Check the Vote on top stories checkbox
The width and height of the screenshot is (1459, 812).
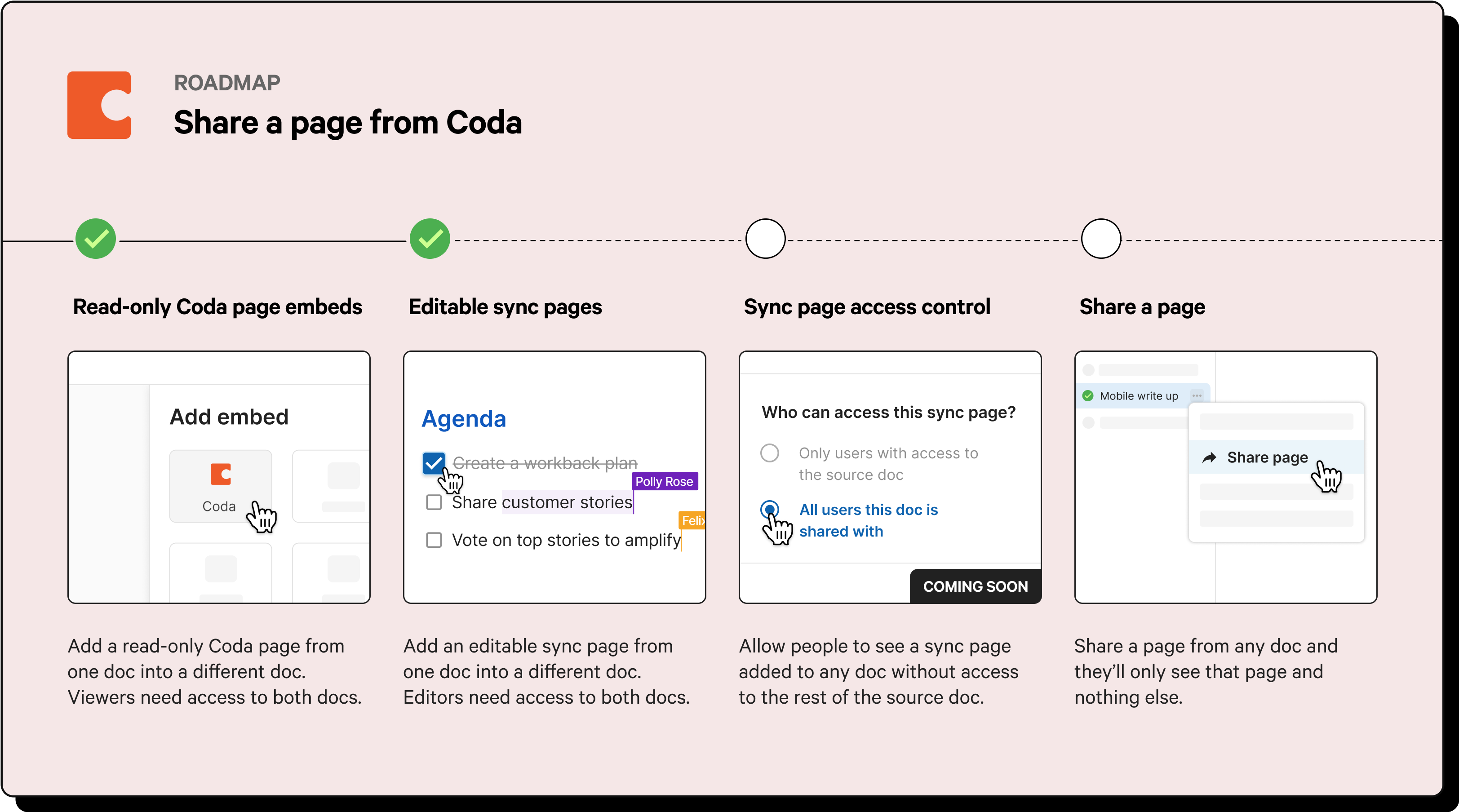pyautogui.click(x=434, y=540)
